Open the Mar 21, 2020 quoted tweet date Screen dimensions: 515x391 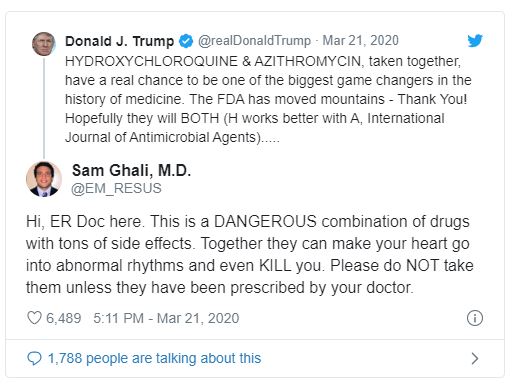[360, 41]
